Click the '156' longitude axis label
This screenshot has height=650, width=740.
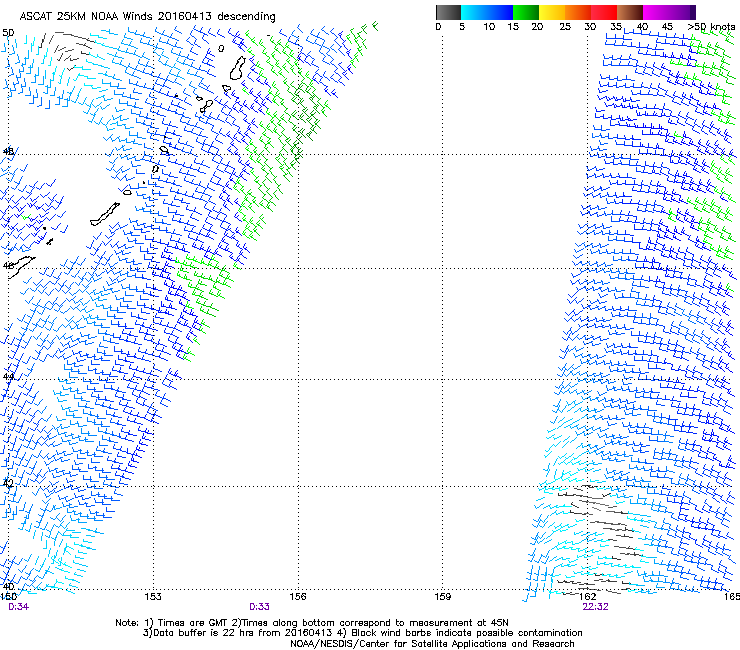pos(298,597)
